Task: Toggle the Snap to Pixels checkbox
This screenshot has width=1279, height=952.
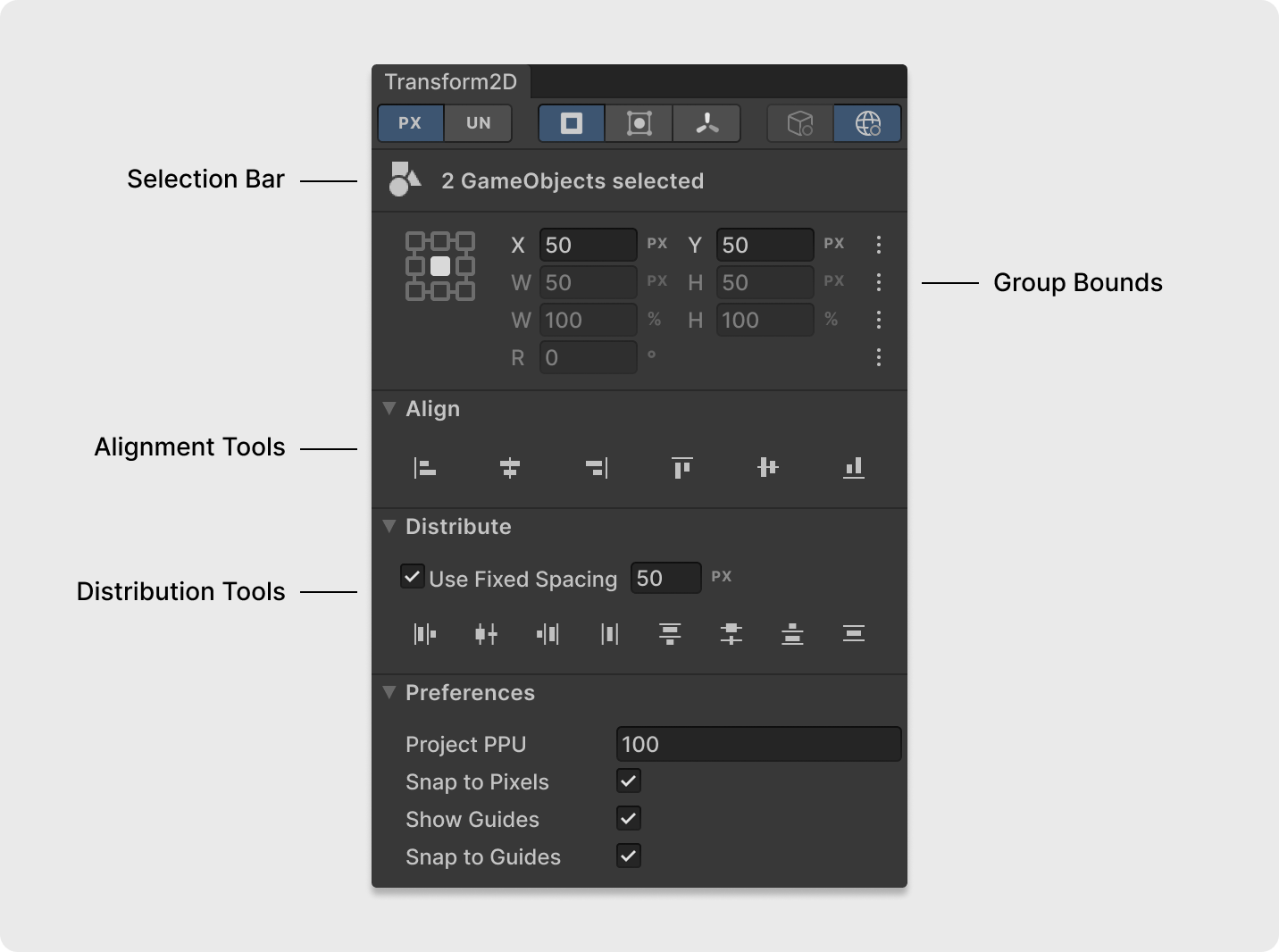Action: (x=629, y=781)
